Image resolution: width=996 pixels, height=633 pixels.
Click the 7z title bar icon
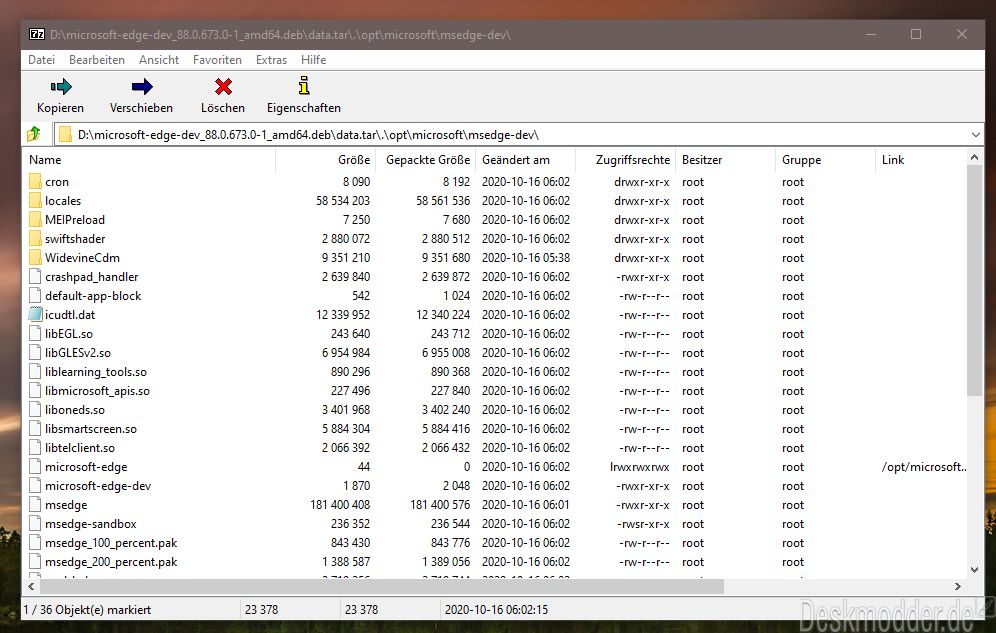(x=37, y=34)
